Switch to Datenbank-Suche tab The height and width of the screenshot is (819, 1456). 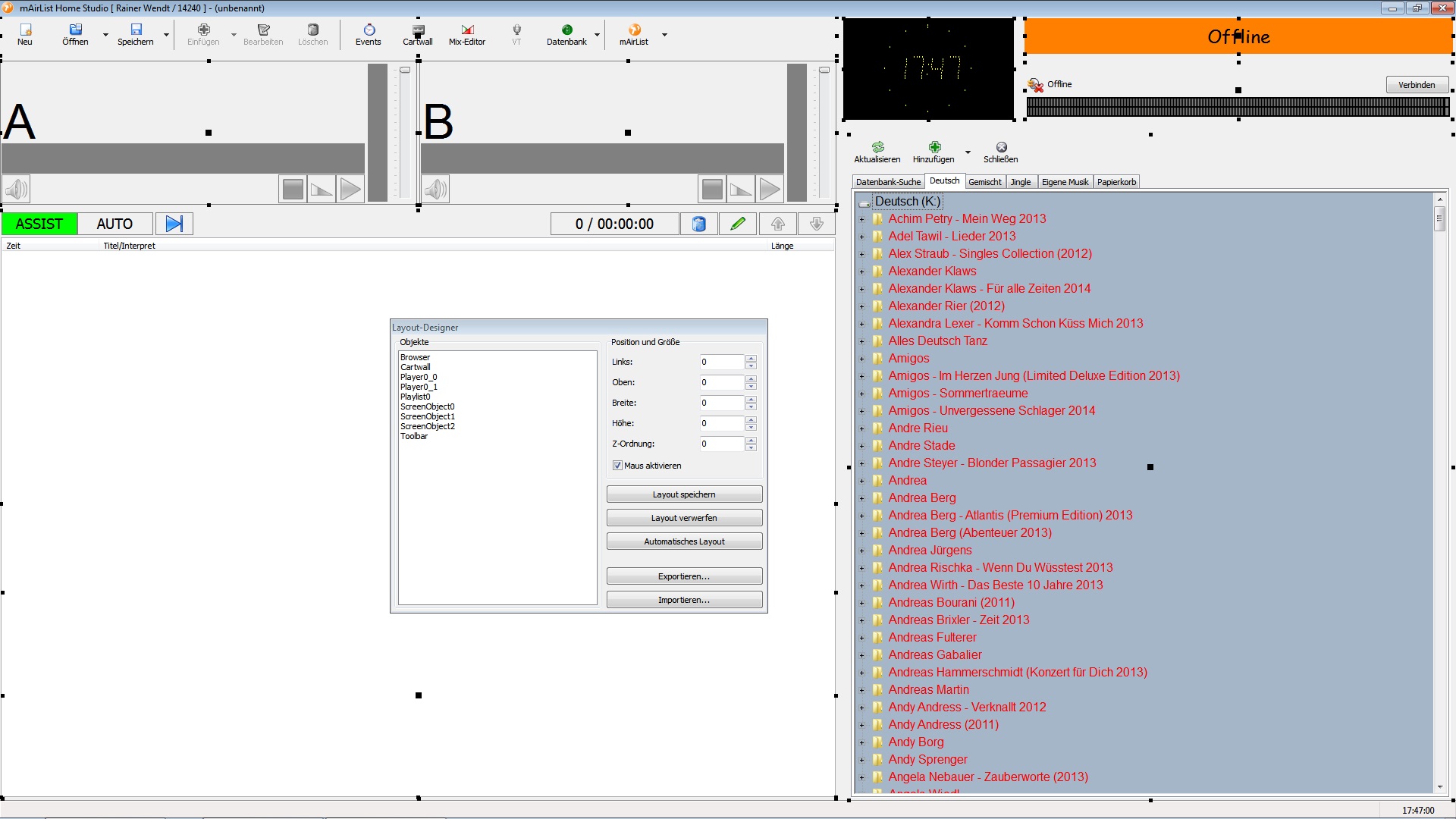(x=888, y=182)
